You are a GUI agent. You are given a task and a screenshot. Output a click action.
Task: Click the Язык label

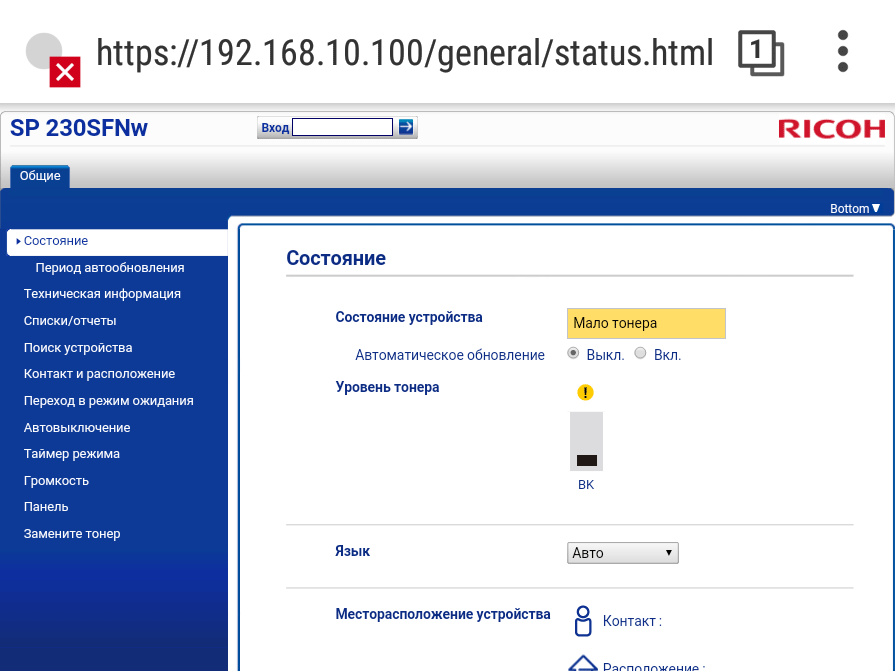tap(352, 551)
